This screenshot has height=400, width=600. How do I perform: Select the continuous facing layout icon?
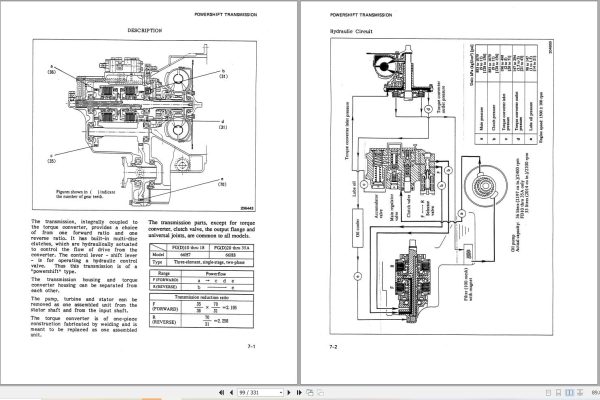pos(580,392)
